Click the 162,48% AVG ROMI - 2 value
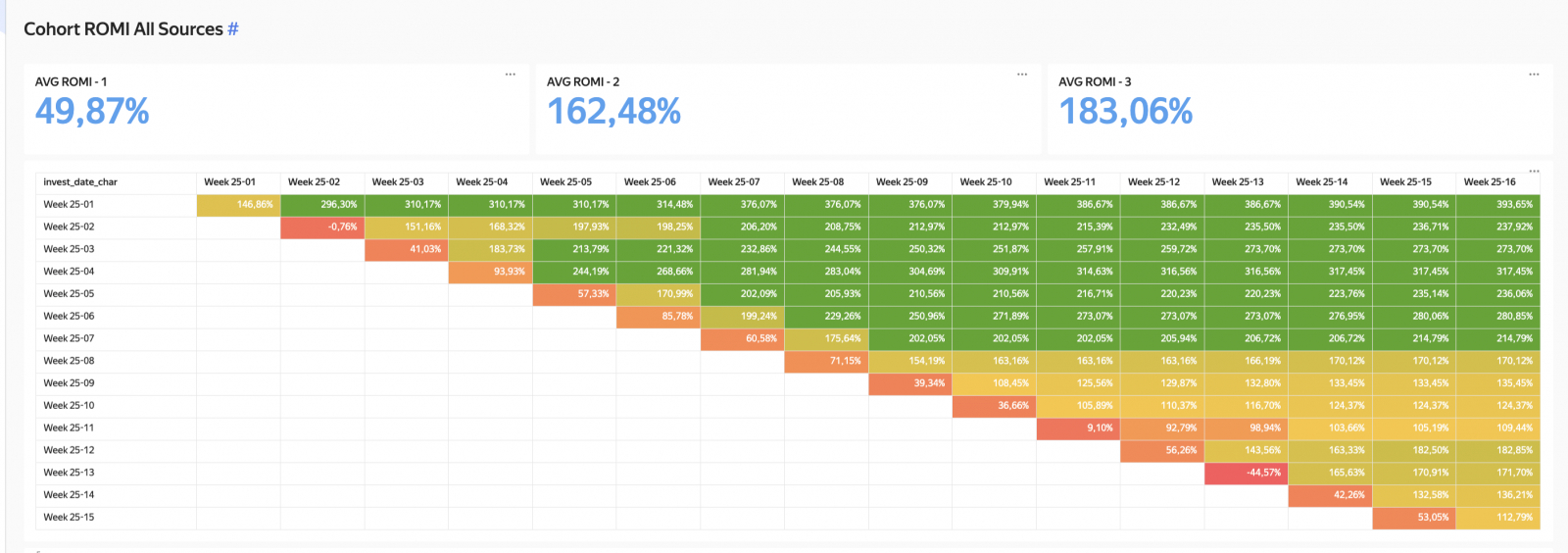The height and width of the screenshot is (553, 1568). 613,112
